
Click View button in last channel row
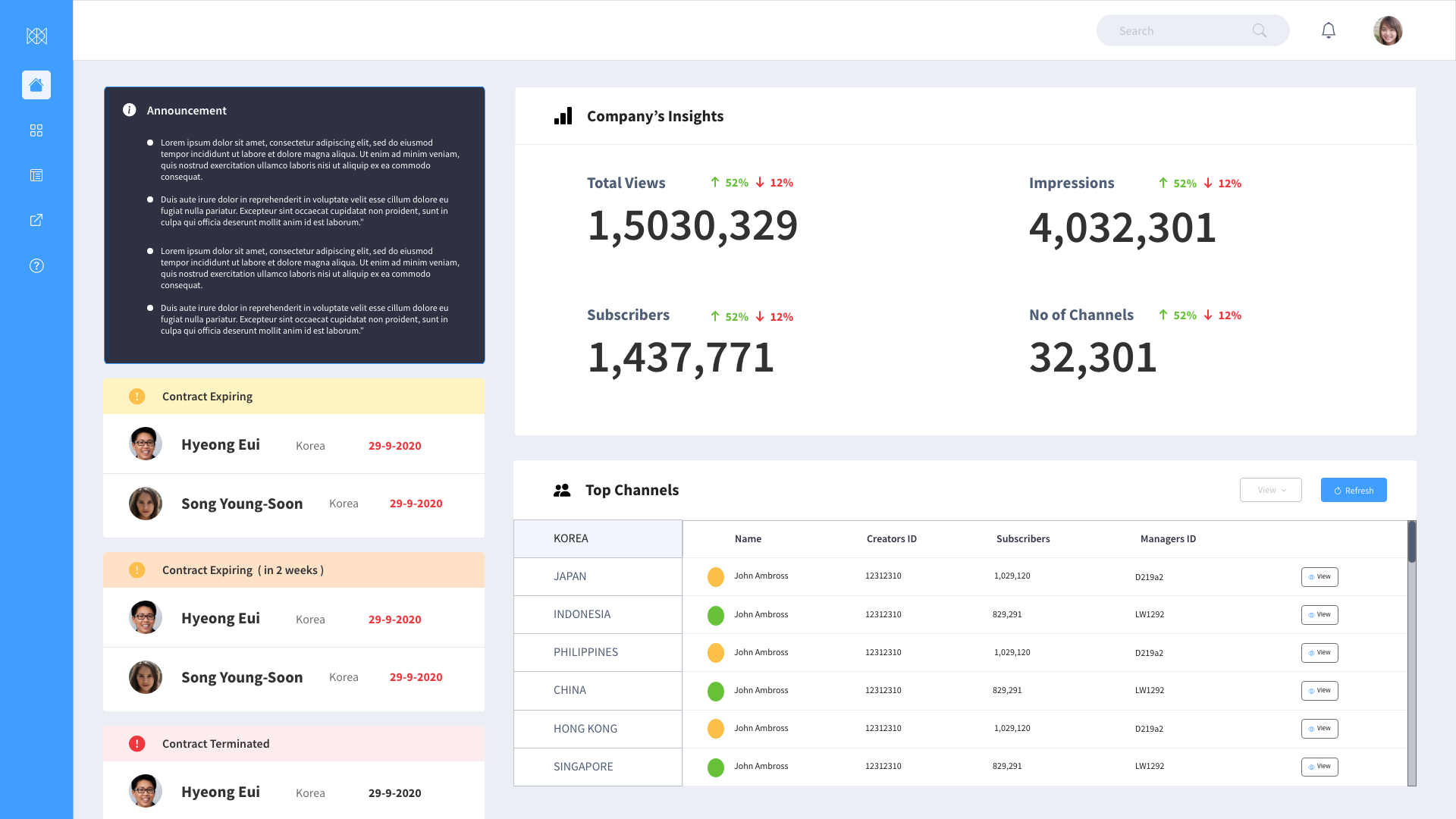click(x=1319, y=767)
